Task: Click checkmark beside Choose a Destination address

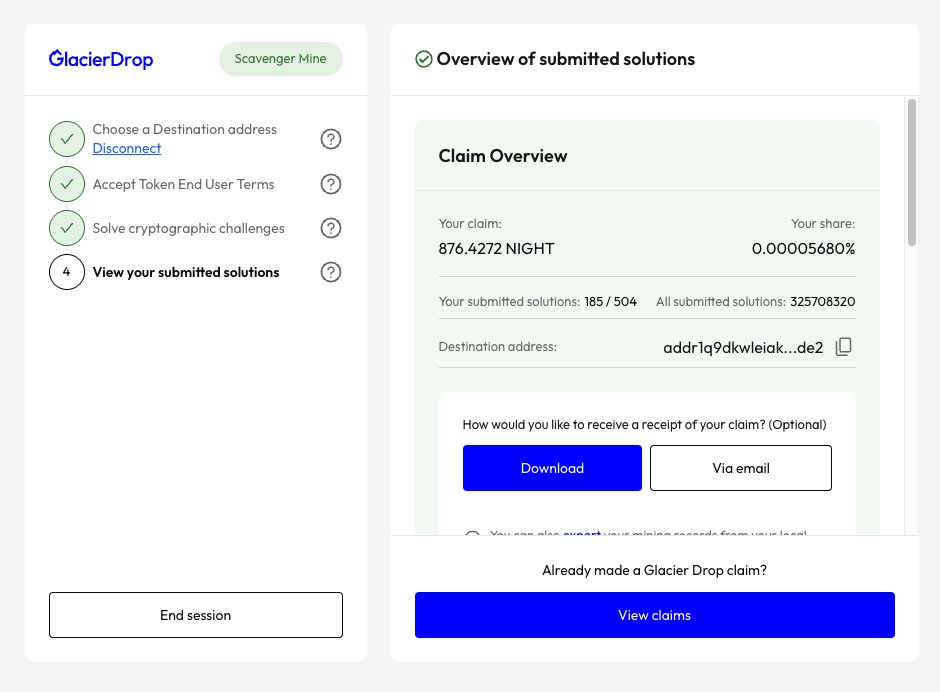Action: 66,139
